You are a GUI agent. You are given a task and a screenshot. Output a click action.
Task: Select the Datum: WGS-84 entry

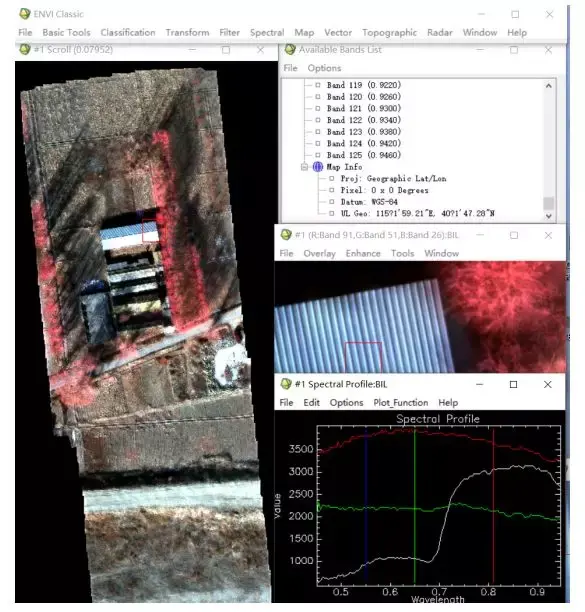pos(369,202)
